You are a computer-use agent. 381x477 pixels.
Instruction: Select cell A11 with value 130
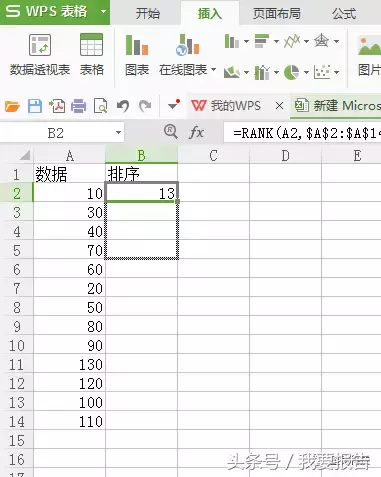[69, 364]
